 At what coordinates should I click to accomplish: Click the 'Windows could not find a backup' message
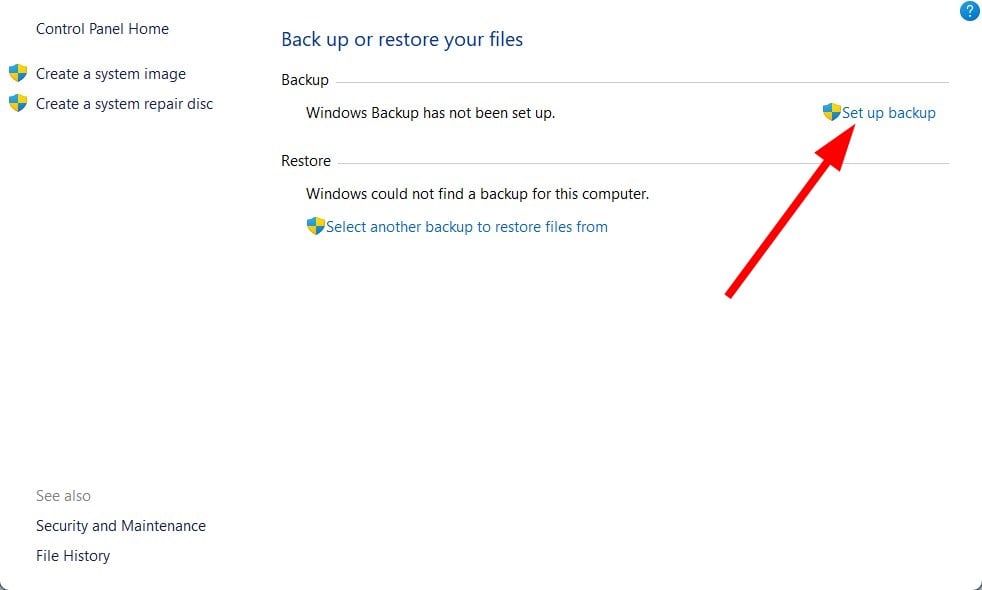[477, 194]
